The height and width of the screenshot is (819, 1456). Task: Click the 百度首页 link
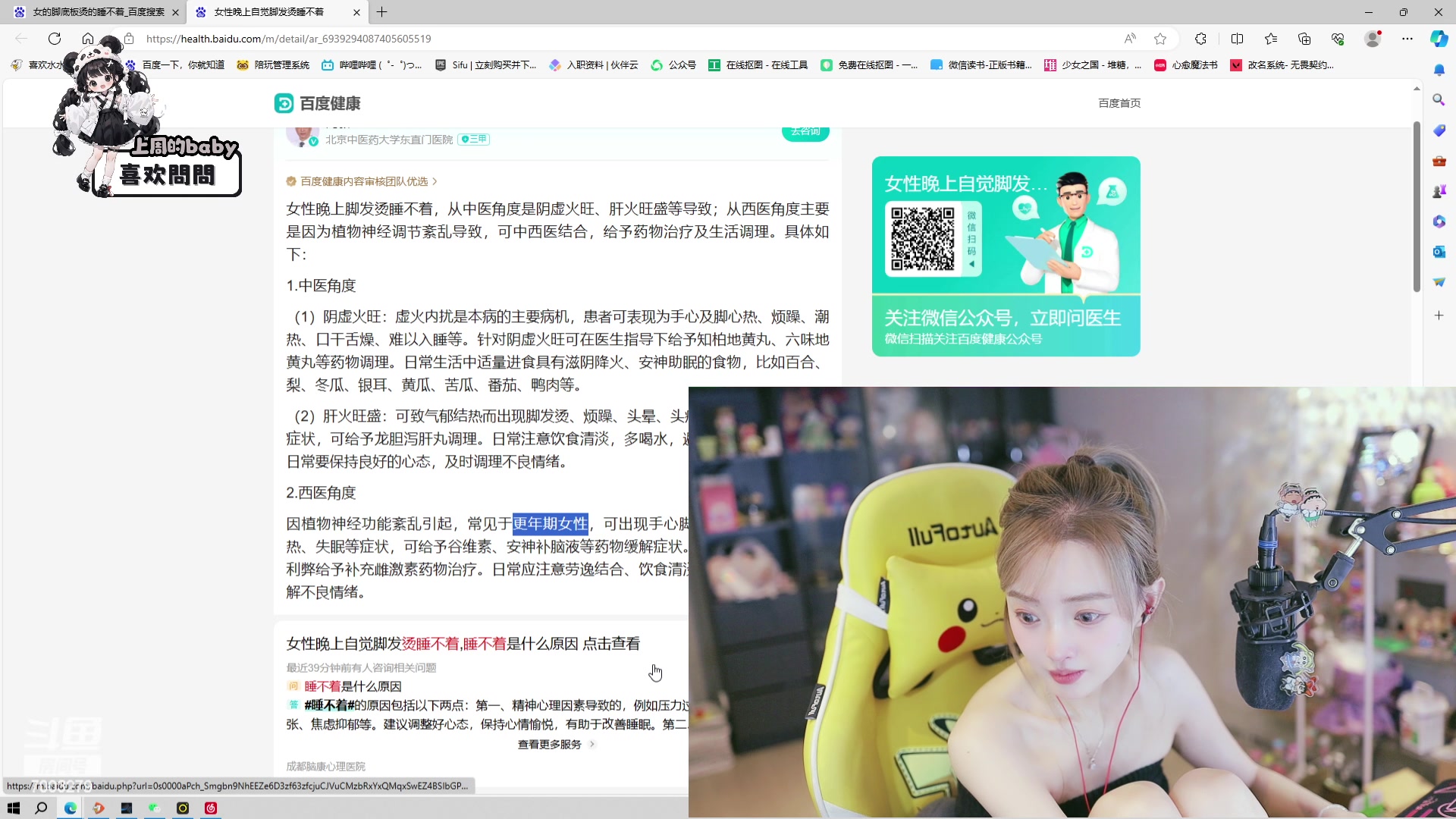1119,103
